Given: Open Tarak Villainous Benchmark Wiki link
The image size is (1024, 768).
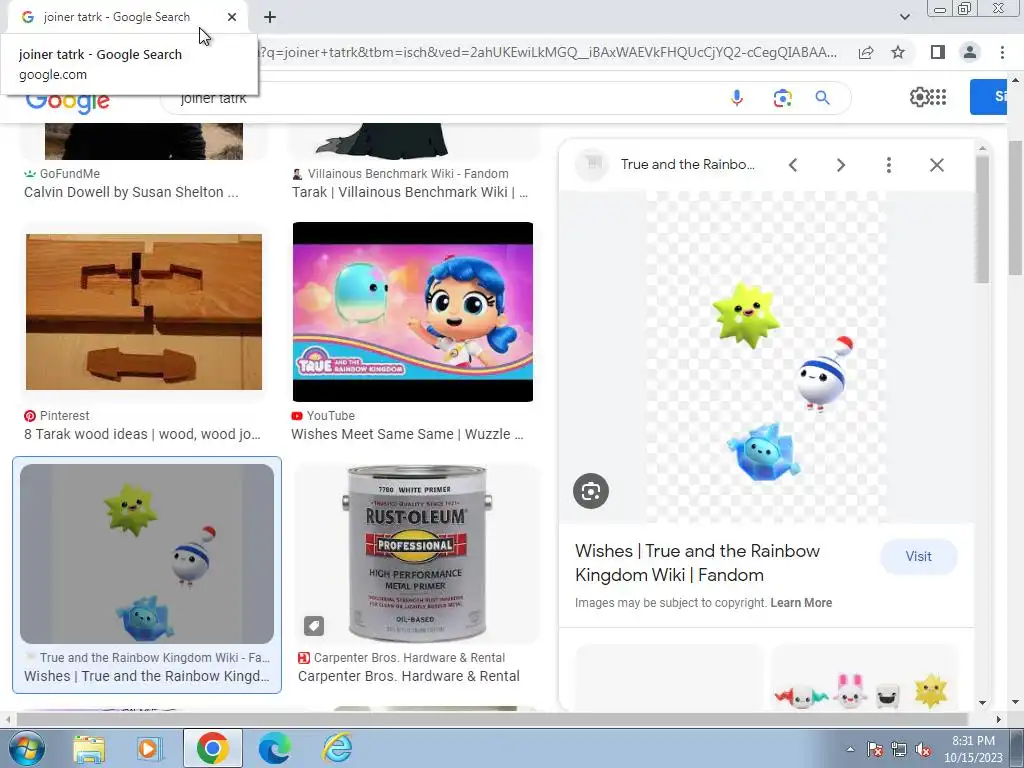Looking at the screenshot, I should pyautogui.click(x=410, y=192).
